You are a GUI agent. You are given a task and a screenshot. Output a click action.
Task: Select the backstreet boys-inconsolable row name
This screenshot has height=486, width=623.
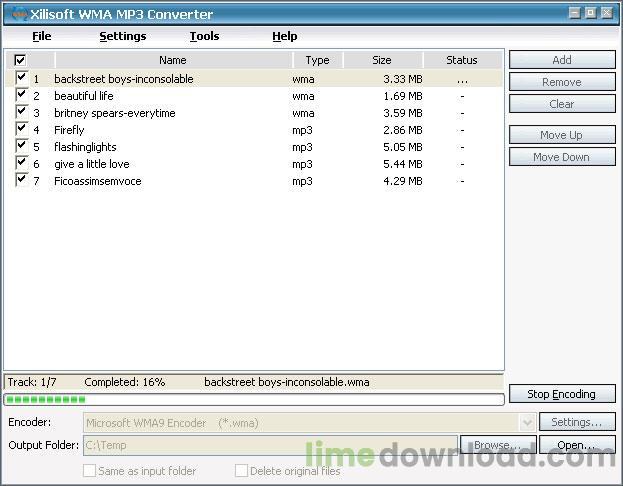(124, 79)
